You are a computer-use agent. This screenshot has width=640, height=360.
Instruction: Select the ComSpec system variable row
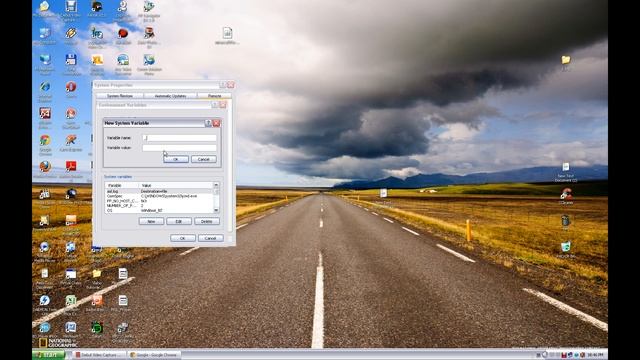[x=159, y=196]
